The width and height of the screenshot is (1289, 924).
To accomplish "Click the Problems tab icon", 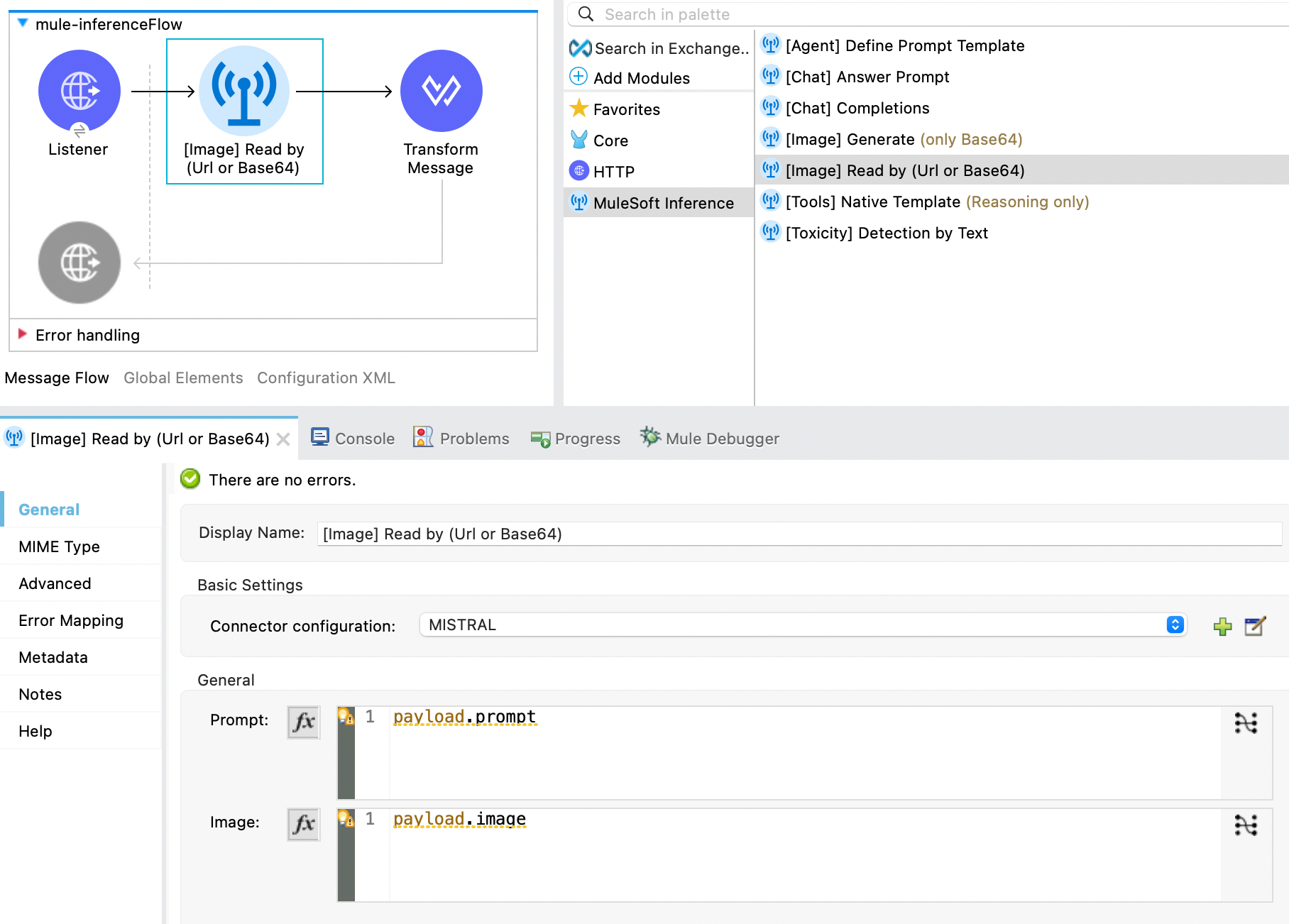I will tap(423, 437).
